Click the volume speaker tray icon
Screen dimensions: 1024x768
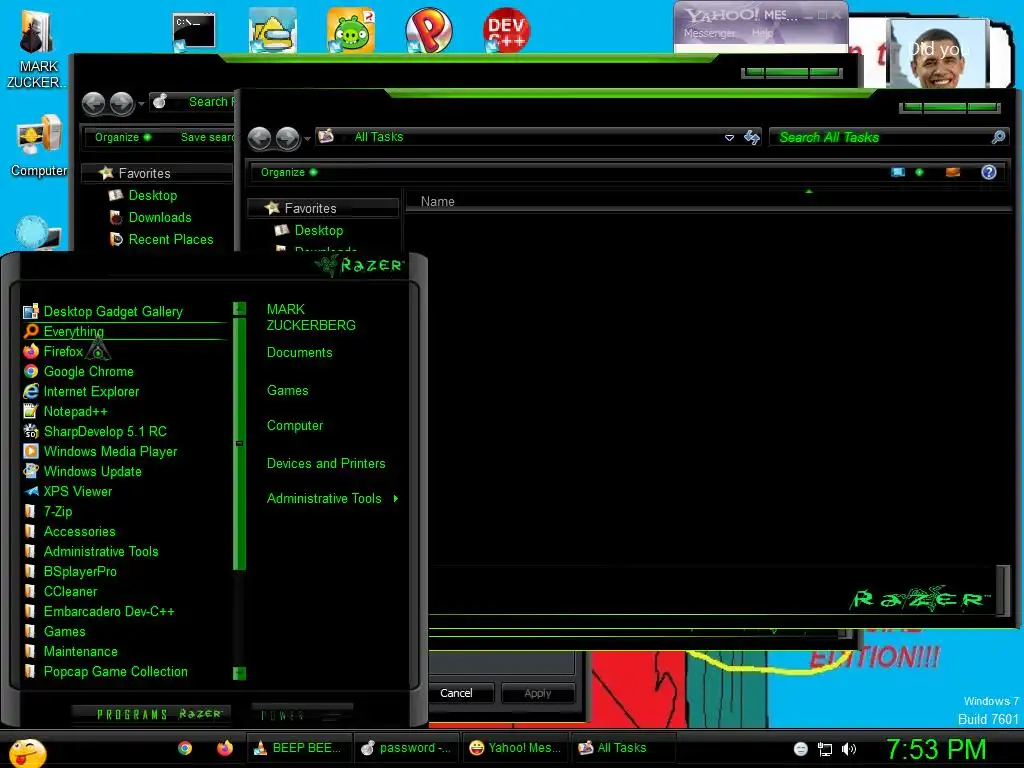click(x=848, y=749)
